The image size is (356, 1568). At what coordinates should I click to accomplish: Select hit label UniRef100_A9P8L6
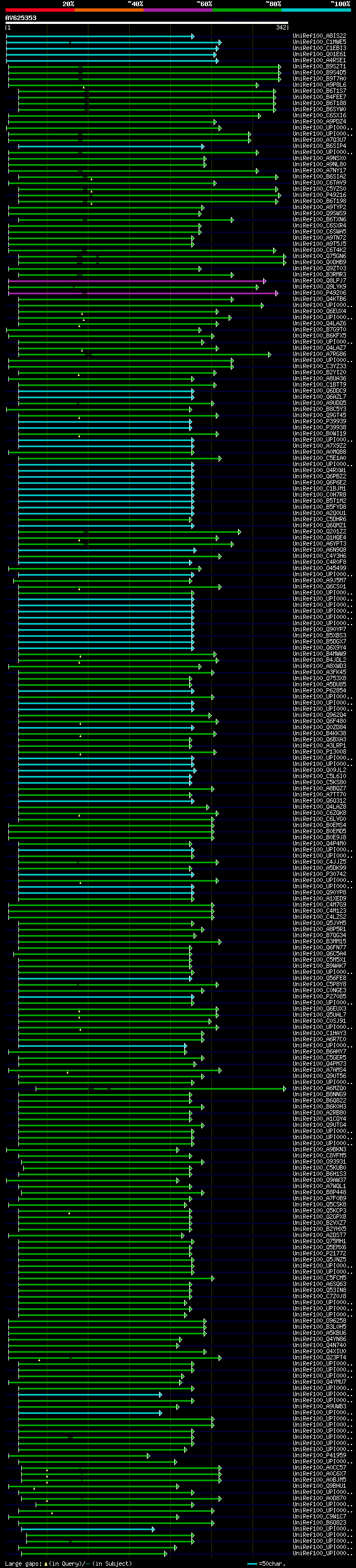pos(319,85)
